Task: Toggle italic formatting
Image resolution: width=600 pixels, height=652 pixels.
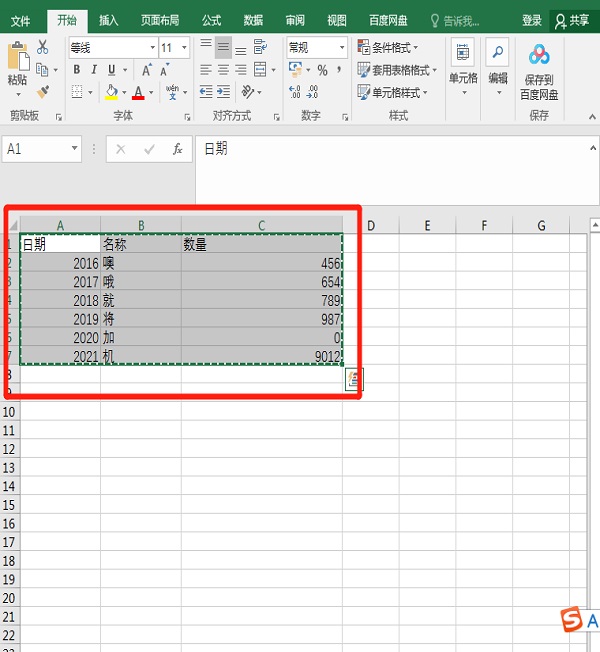Action: [x=94, y=70]
